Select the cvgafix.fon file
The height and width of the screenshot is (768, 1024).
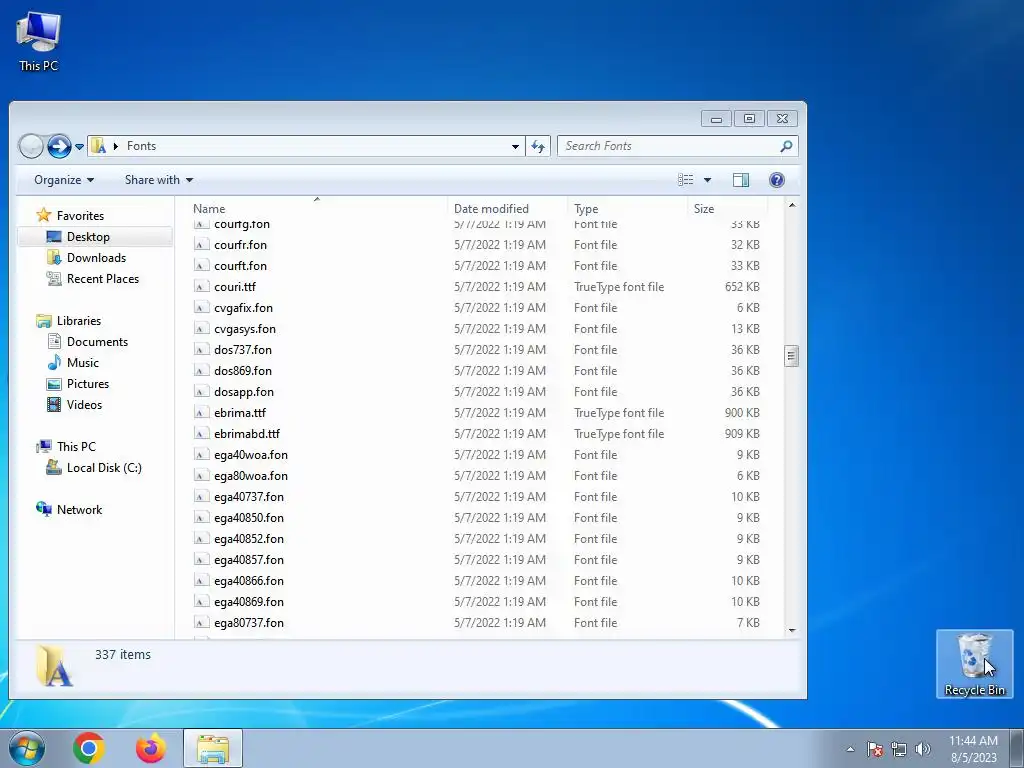coord(244,308)
